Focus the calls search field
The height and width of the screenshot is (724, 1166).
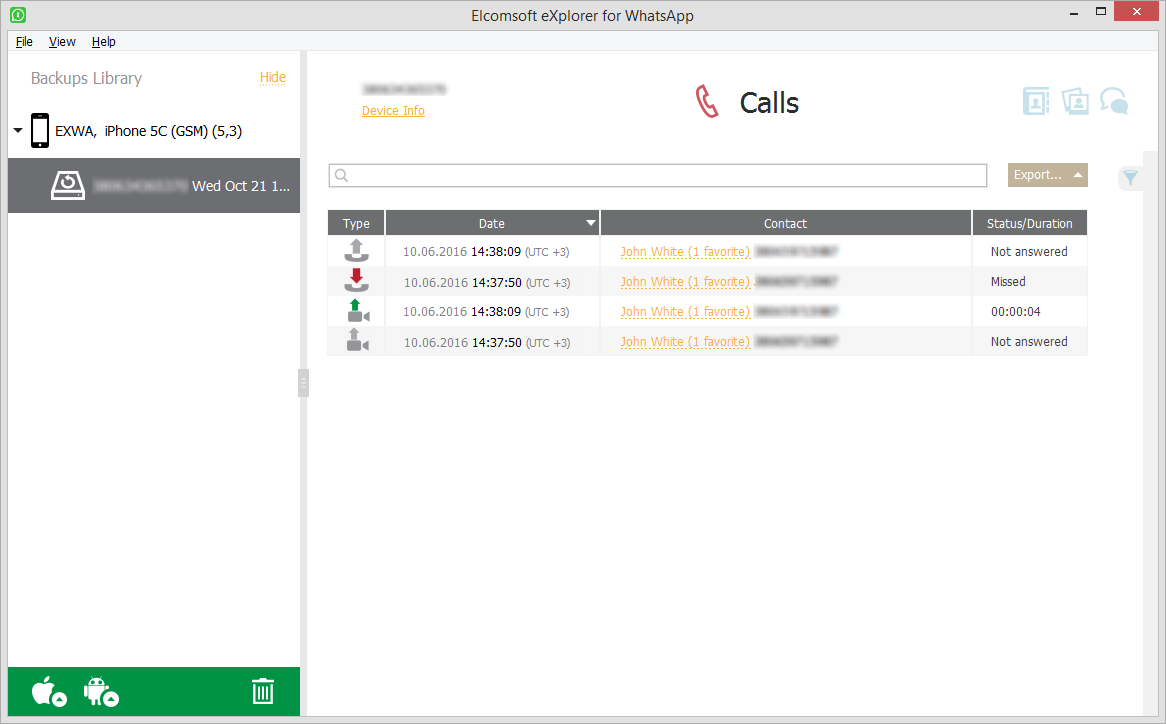(x=657, y=175)
